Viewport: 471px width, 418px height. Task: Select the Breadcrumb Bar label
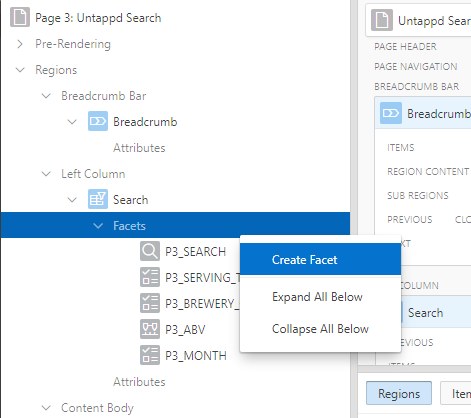tap(104, 96)
